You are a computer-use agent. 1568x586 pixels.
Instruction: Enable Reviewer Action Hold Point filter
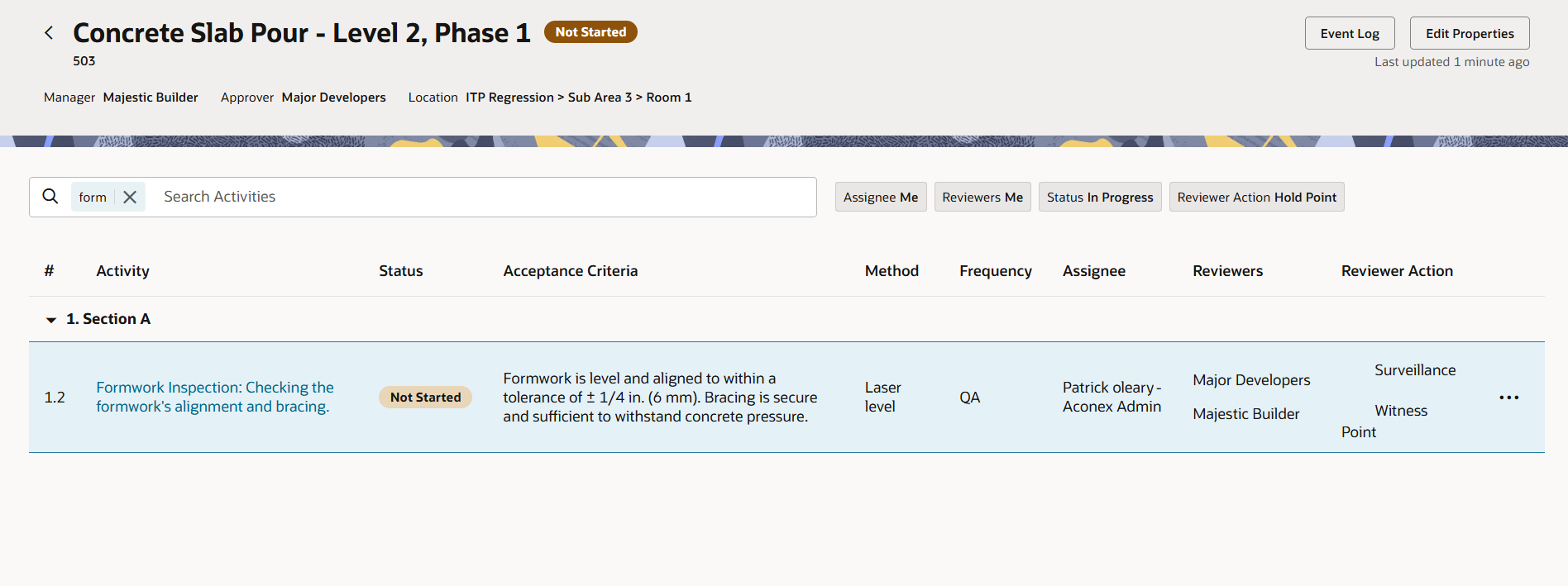coord(1255,197)
